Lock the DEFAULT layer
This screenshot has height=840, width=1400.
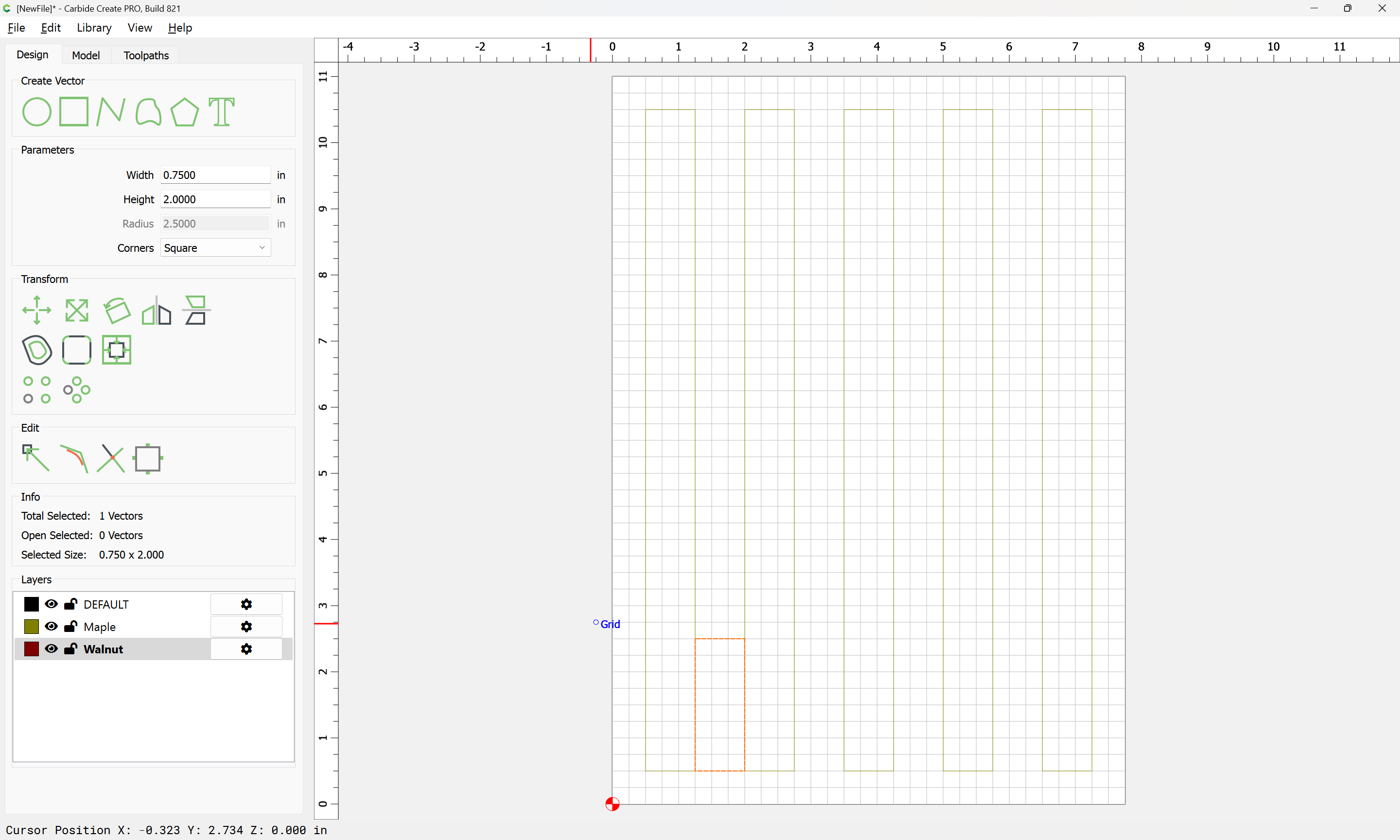click(71, 604)
